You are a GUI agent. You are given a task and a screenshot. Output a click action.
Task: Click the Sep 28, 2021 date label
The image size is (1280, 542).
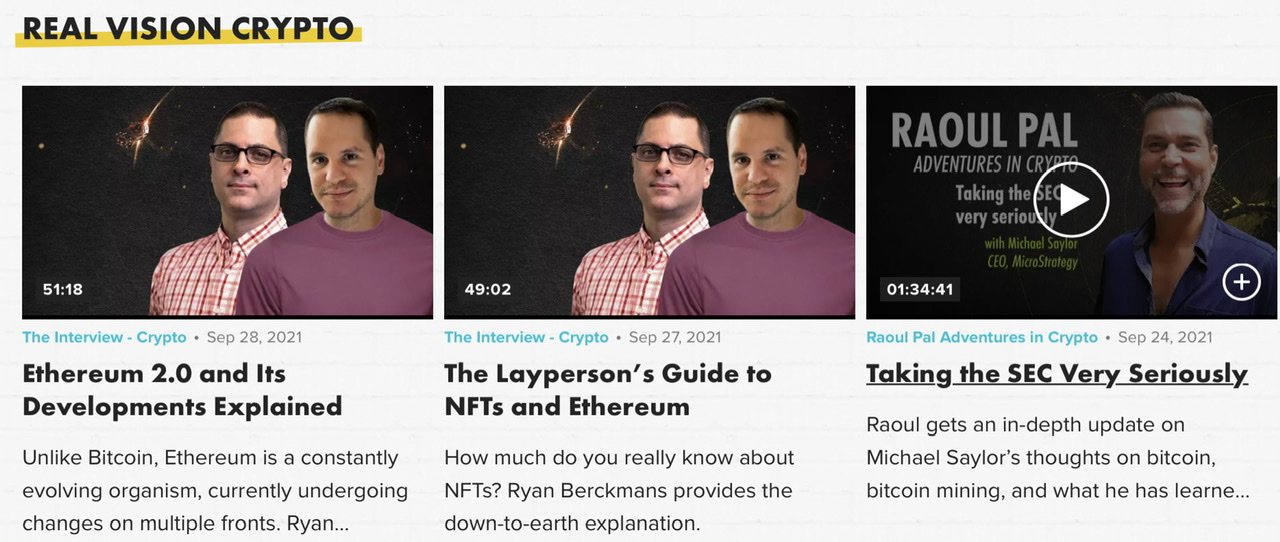[254, 338]
